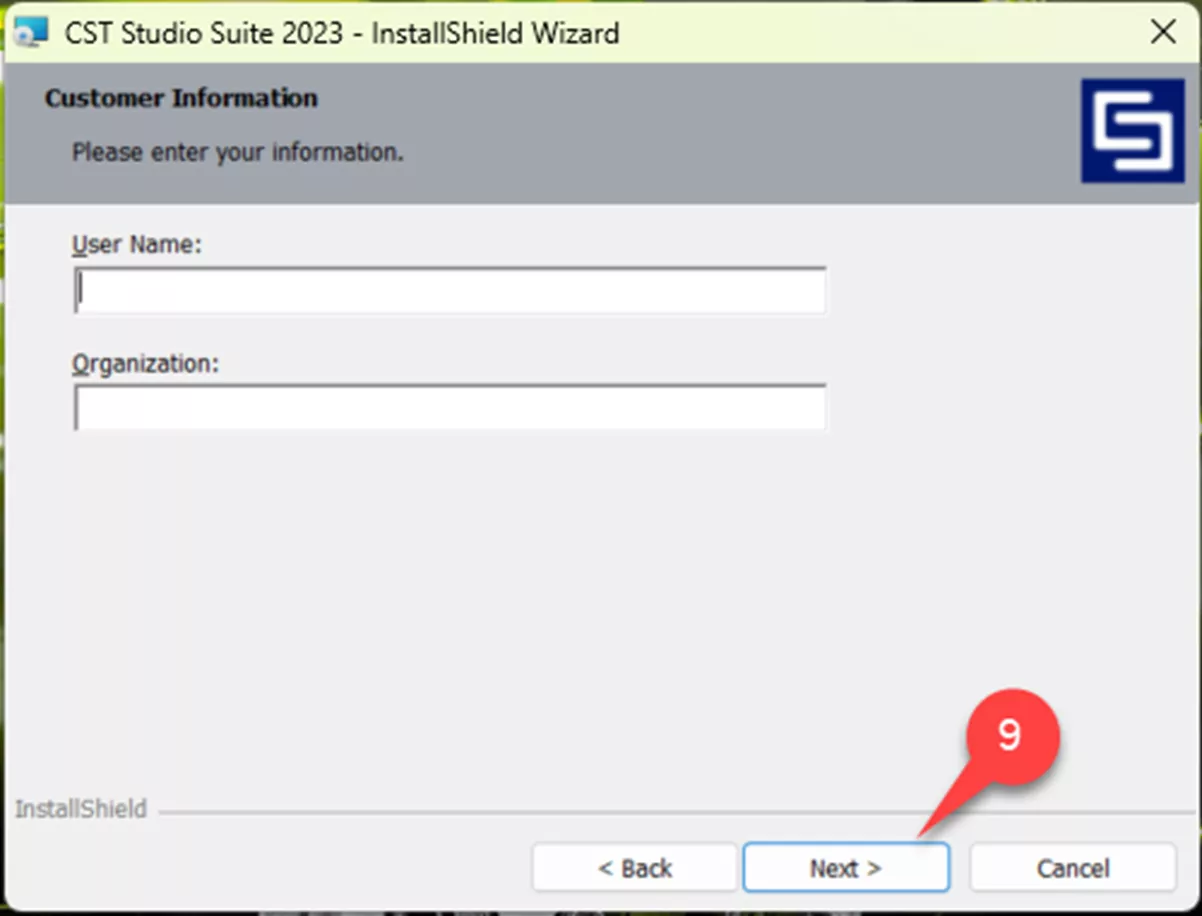Screen dimensions: 1202x916
Task: Click the Back button to return
Action: (x=634, y=868)
